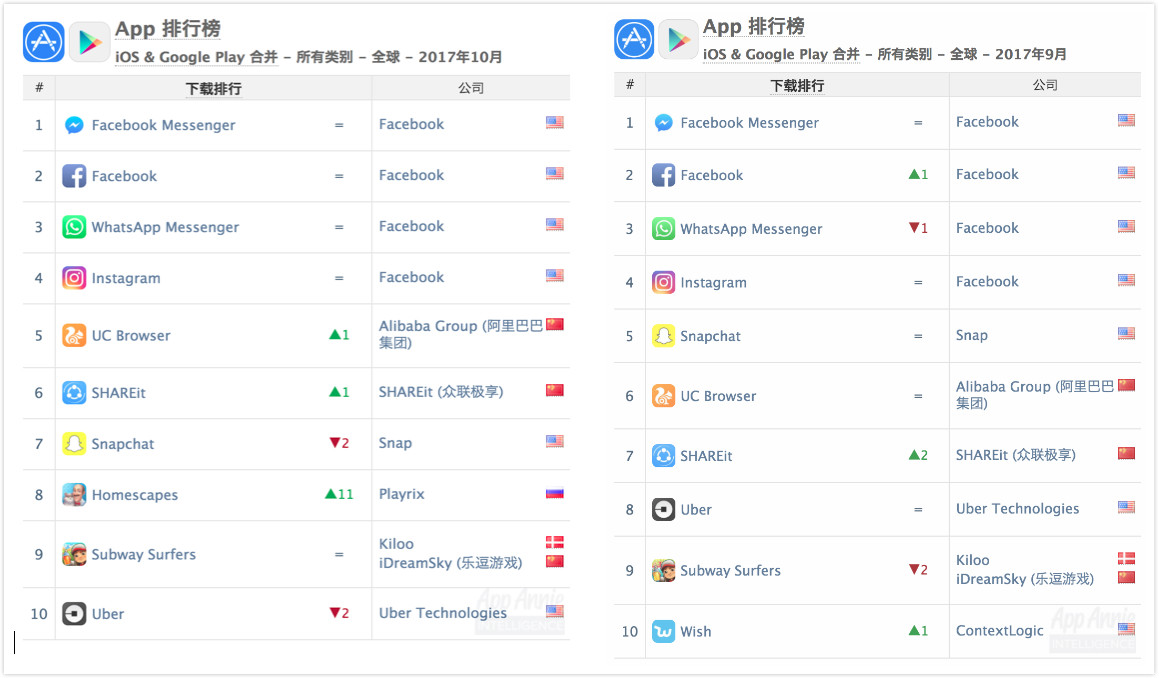
Task: Open ContextLogic company link
Action: (999, 631)
